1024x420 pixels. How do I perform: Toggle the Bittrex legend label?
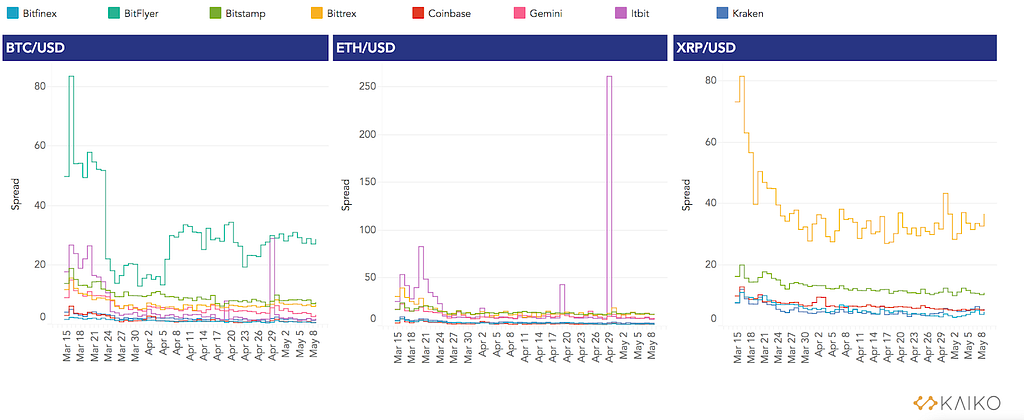coord(344,12)
